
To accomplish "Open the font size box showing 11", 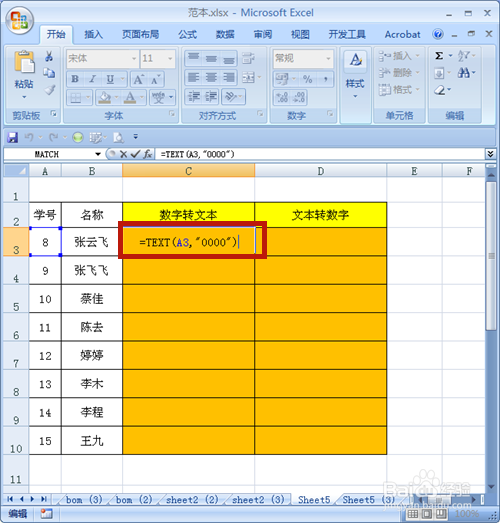I will pyautogui.click(x=157, y=59).
